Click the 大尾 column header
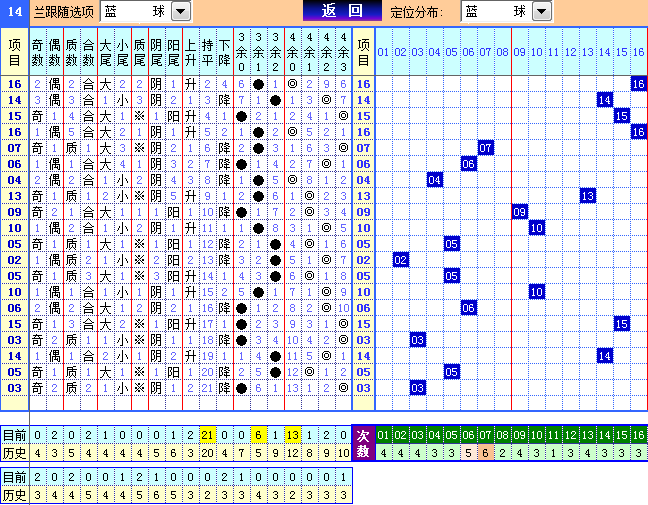The width and height of the screenshot is (648, 505). point(105,52)
